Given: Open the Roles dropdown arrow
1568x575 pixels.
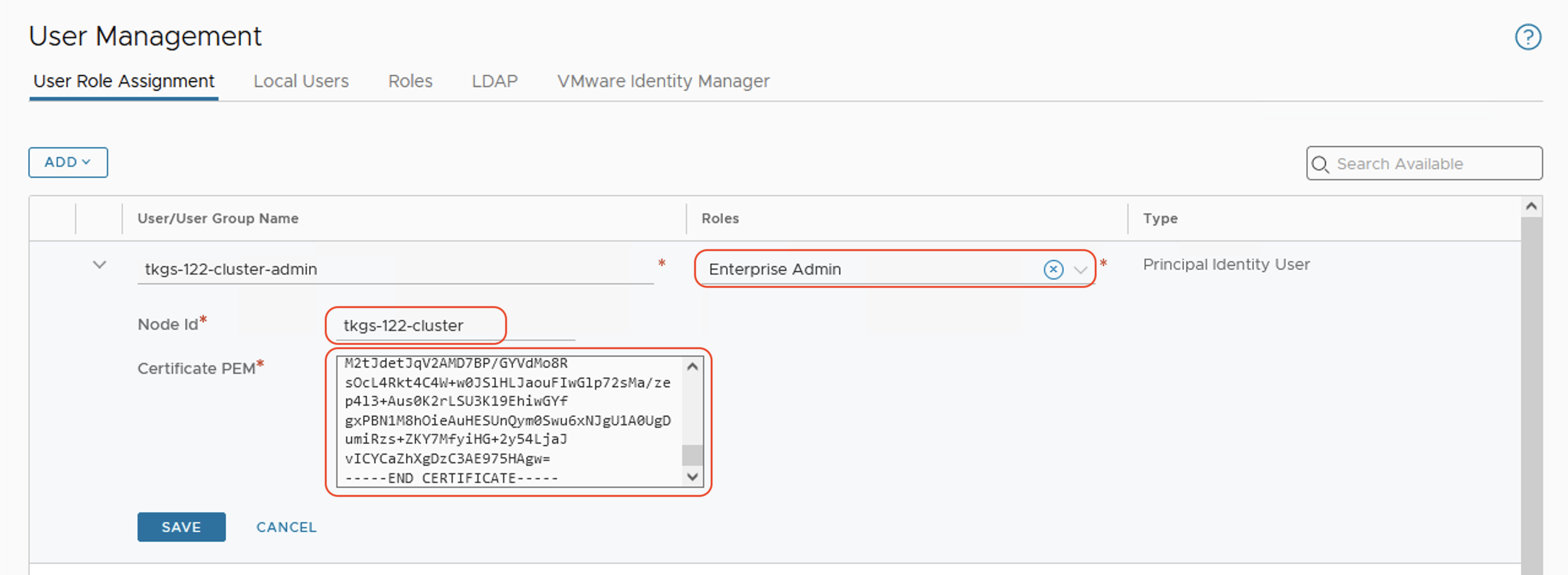Looking at the screenshot, I should click(1080, 270).
